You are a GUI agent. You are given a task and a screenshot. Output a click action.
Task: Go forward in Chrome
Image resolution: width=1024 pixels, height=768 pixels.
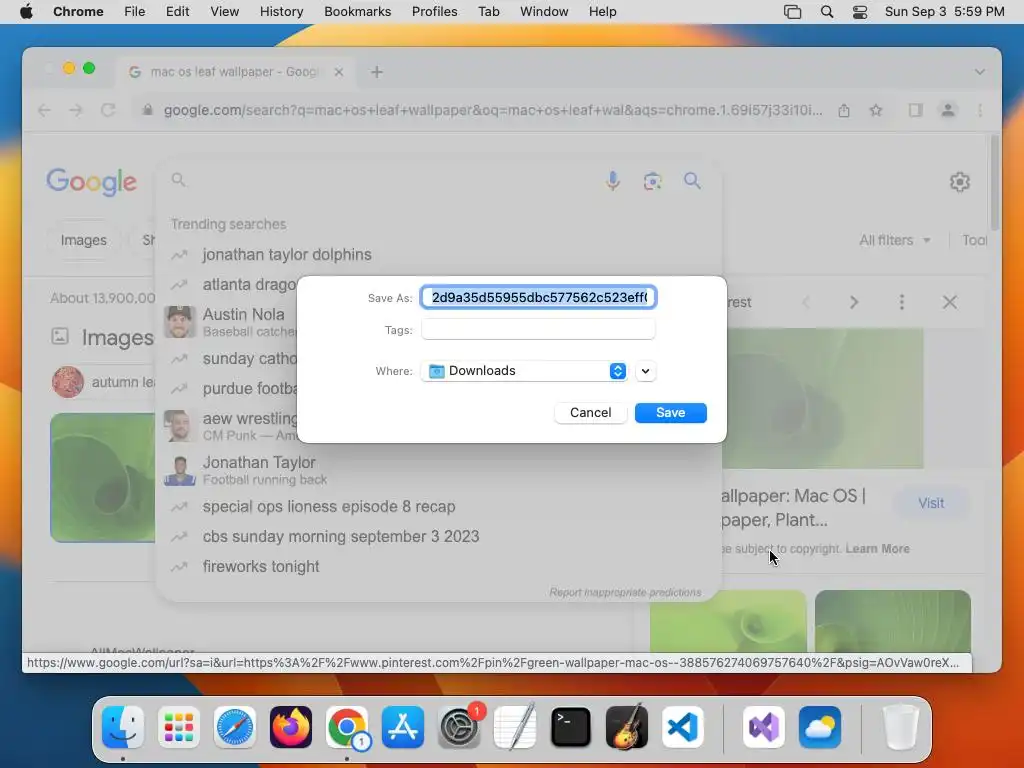[x=76, y=110]
